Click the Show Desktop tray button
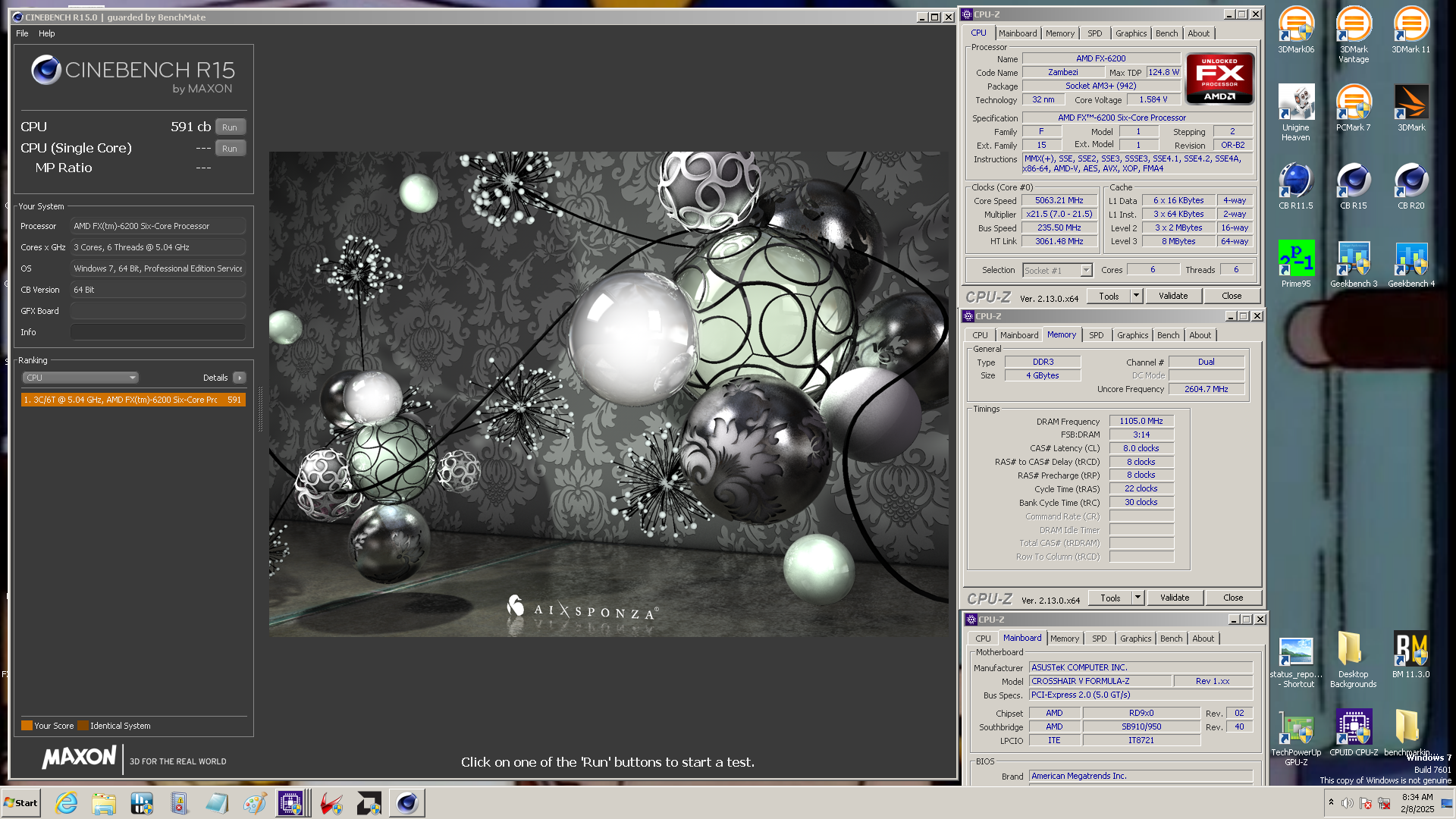This screenshot has height=819, width=1456. 1447,803
